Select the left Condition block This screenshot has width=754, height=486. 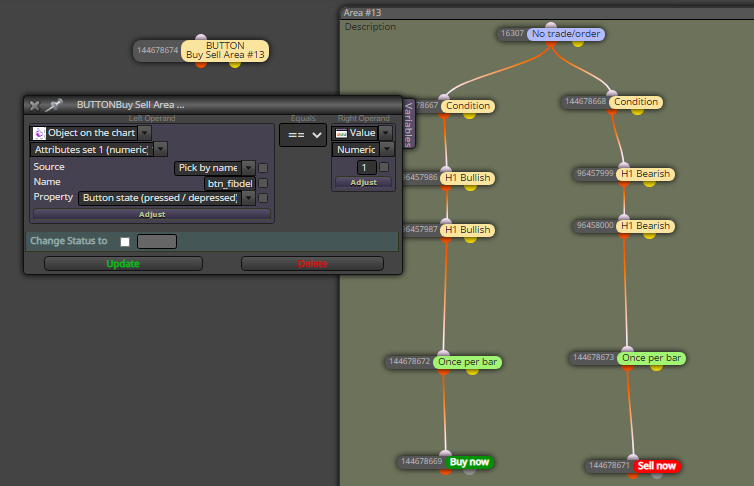(x=468, y=106)
